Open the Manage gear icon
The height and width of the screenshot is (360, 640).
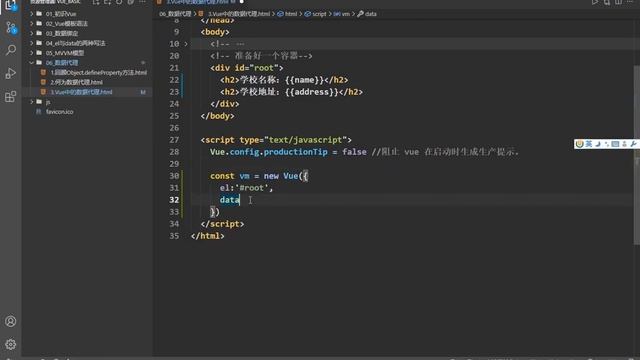coord(11,344)
